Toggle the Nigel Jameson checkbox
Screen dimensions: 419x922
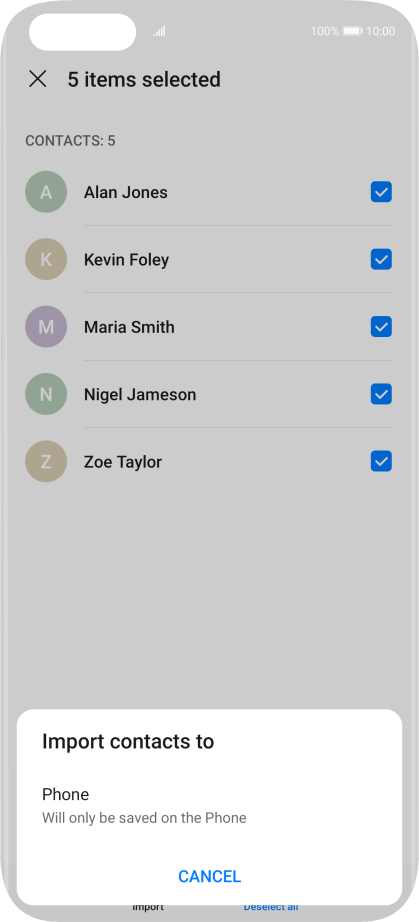pyautogui.click(x=381, y=394)
